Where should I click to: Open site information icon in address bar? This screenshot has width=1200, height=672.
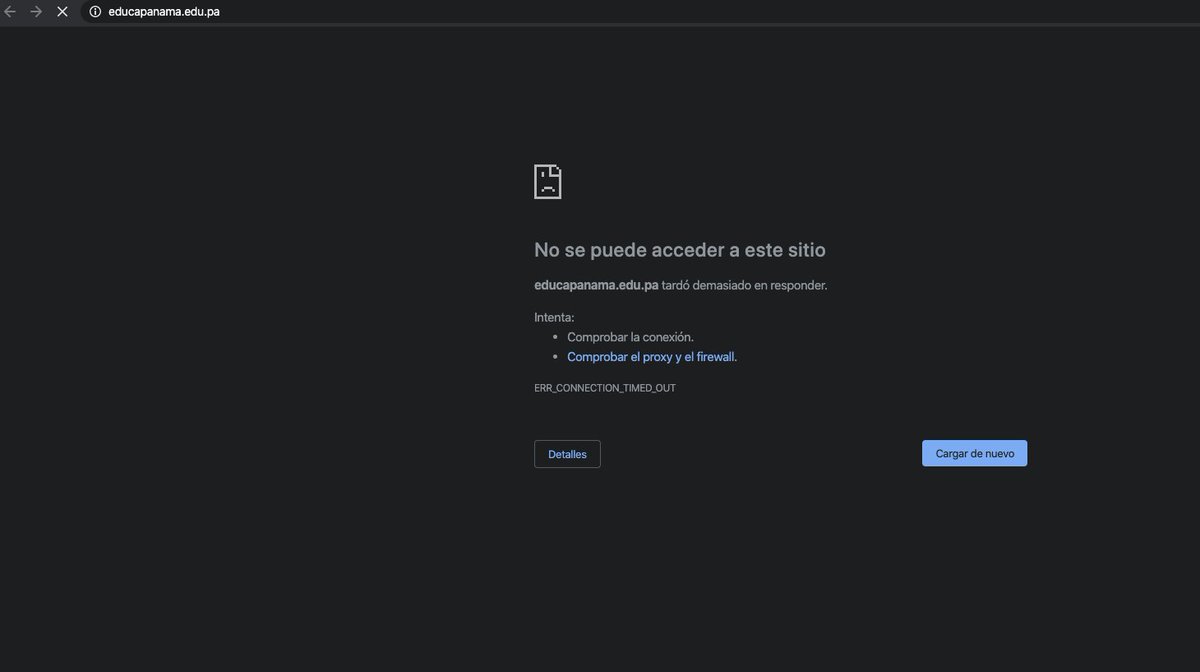click(x=96, y=12)
